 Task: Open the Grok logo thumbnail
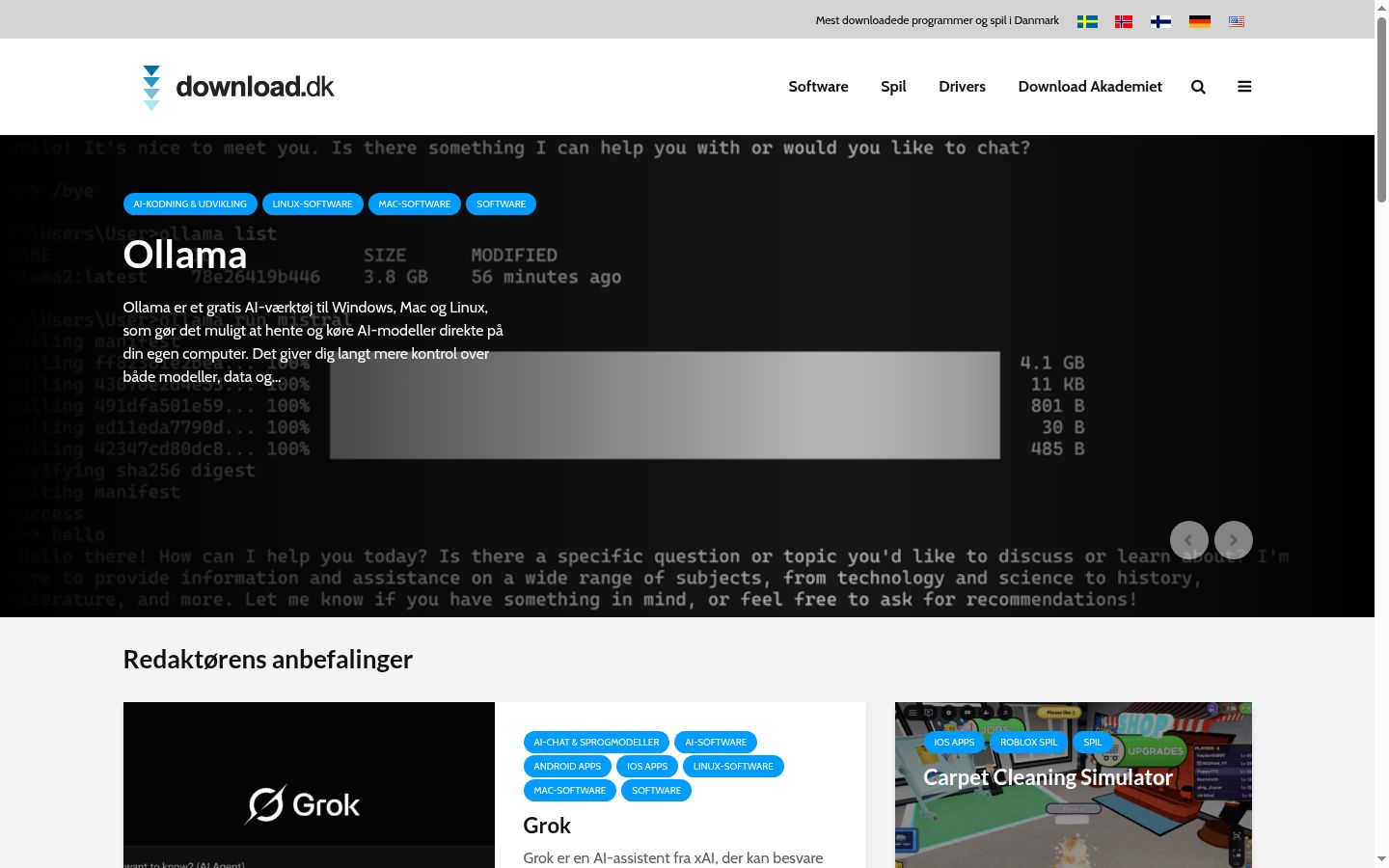[x=309, y=785]
